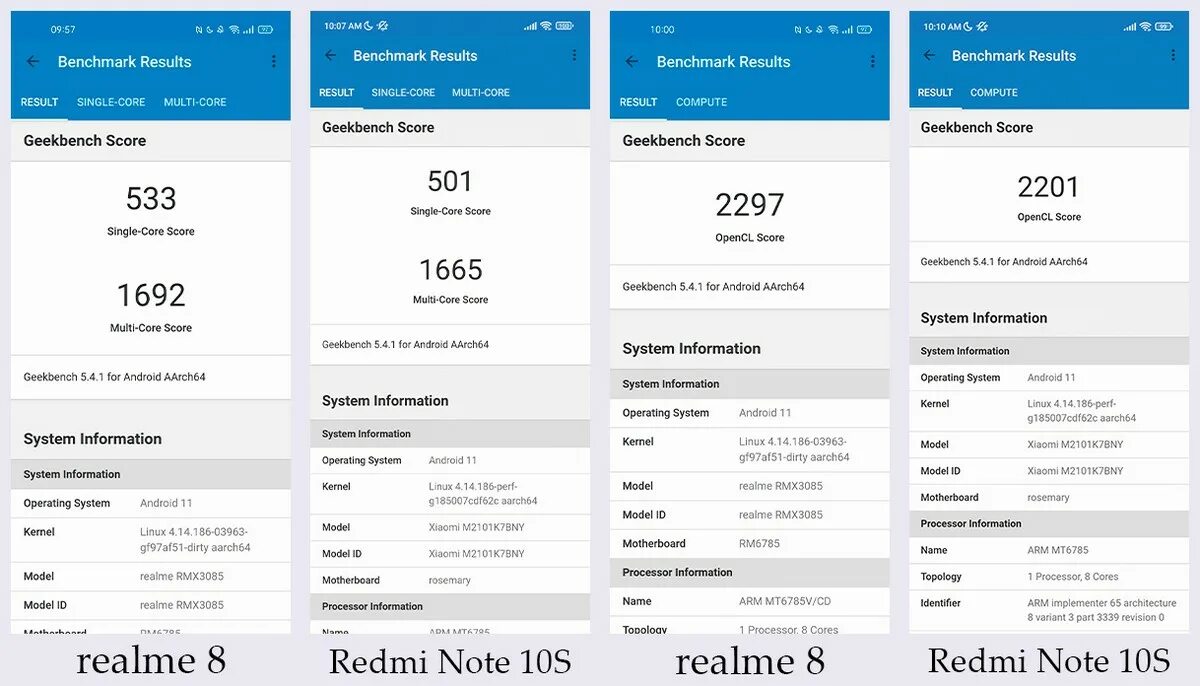Image resolution: width=1200 pixels, height=686 pixels.
Task: Tap the 1692 multi-core score
Action: click(151, 295)
